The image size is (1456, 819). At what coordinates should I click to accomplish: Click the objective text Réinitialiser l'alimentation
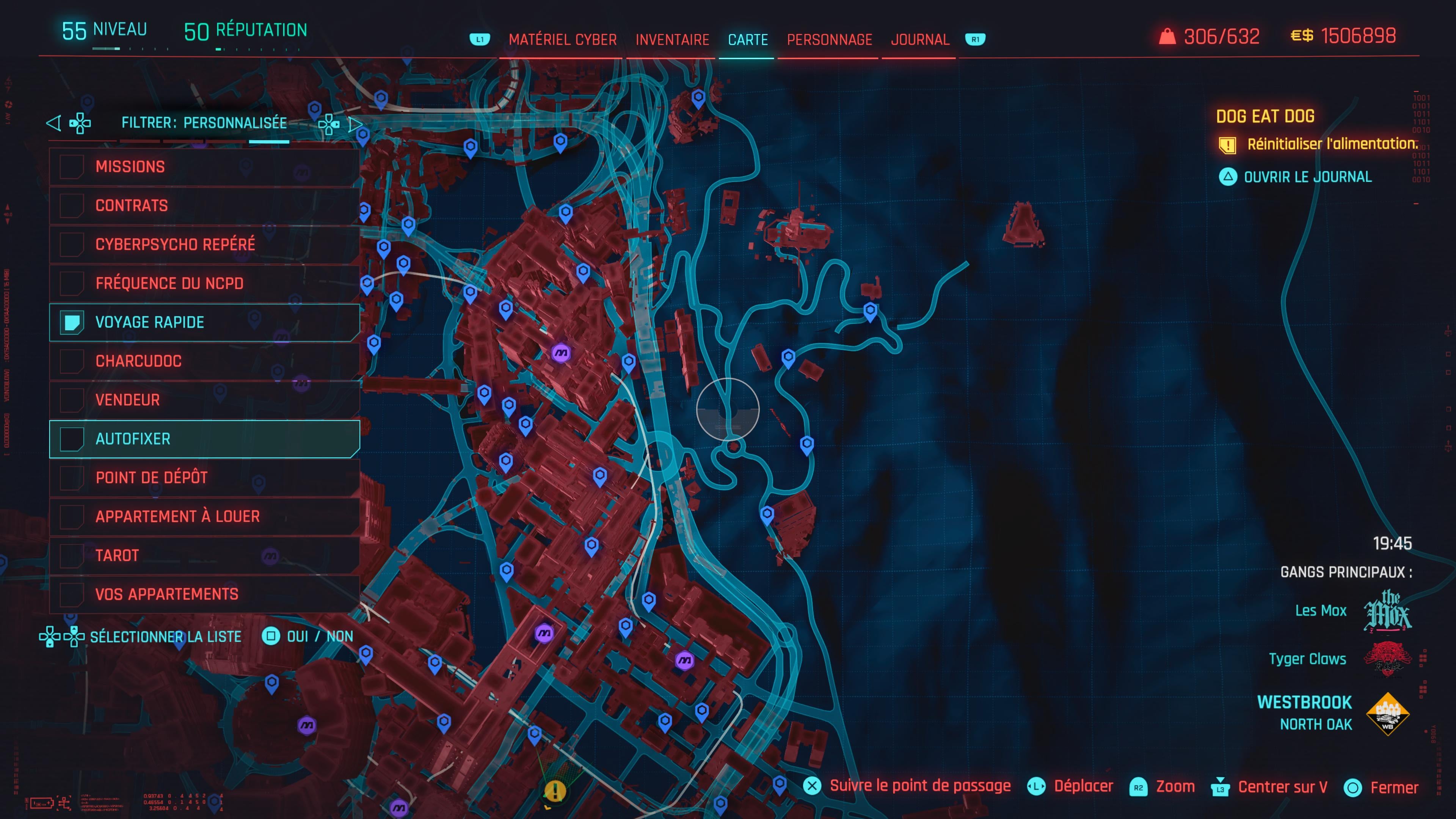click(1332, 144)
